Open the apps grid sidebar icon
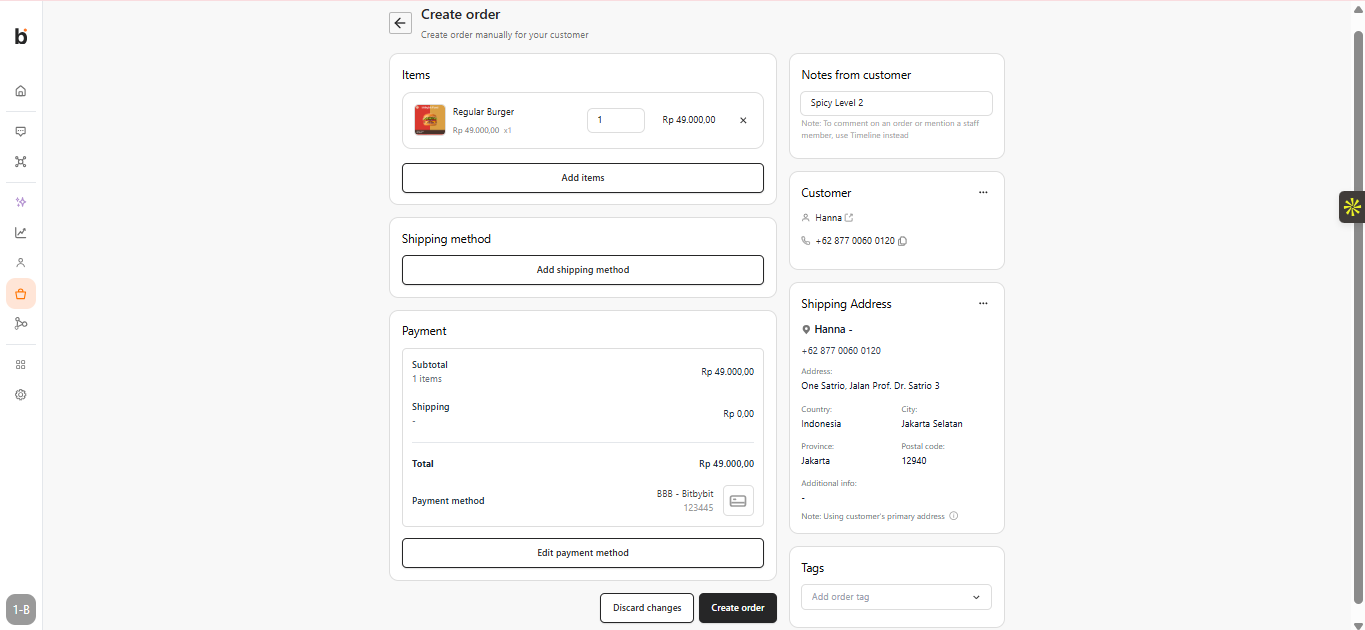1365x630 pixels. point(20,365)
